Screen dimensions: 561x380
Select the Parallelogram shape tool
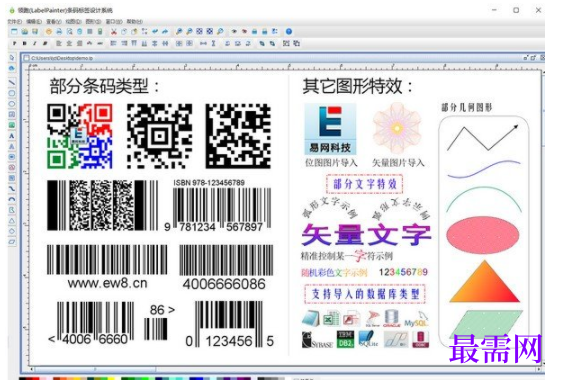(12, 242)
